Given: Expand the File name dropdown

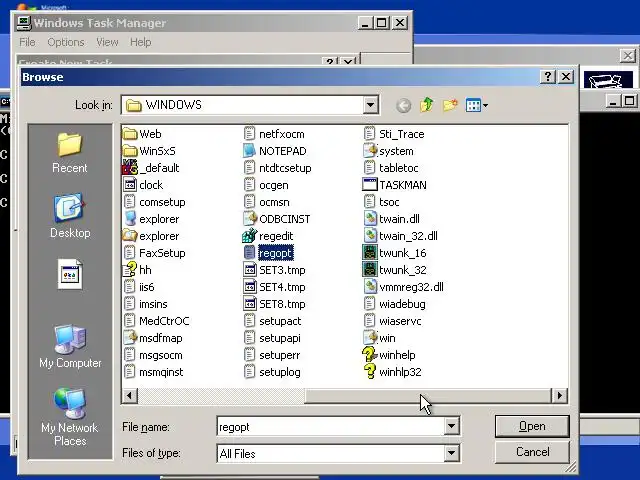Looking at the screenshot, I should coord(451,427).
